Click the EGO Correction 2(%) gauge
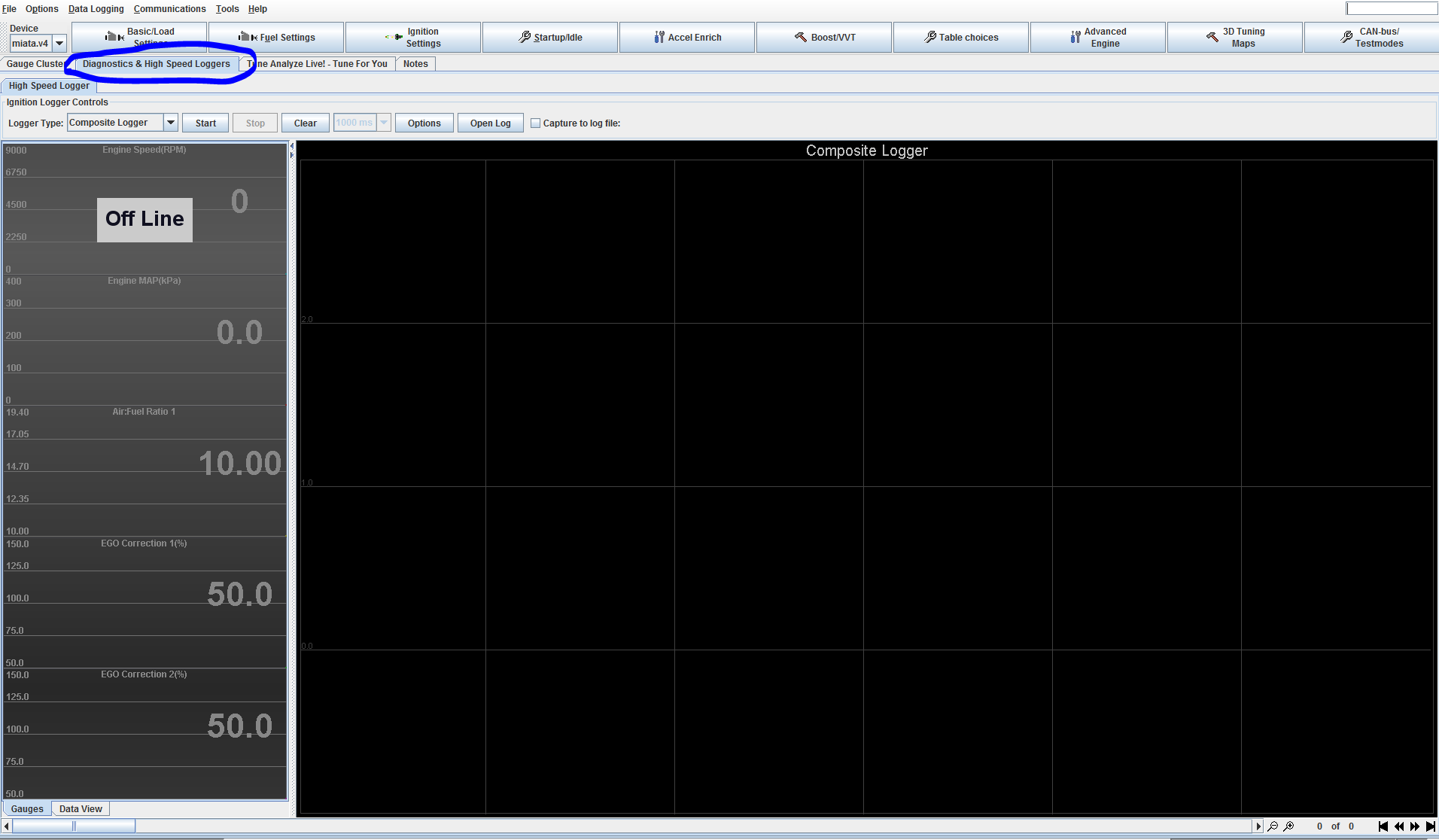This screenshot has width=1439, height=840. [x=145, y=734]
